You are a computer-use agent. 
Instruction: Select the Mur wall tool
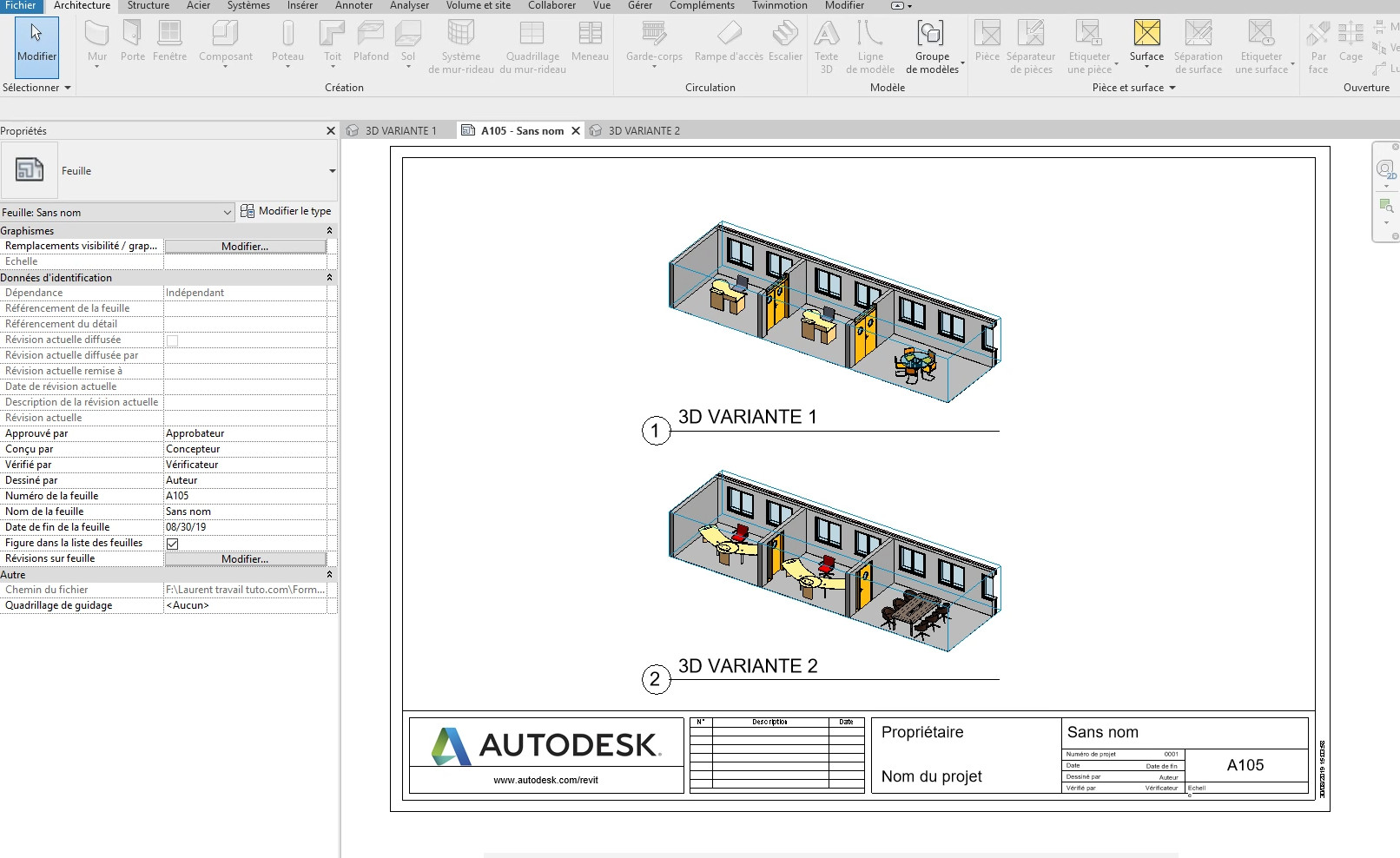tap(97, 42)
